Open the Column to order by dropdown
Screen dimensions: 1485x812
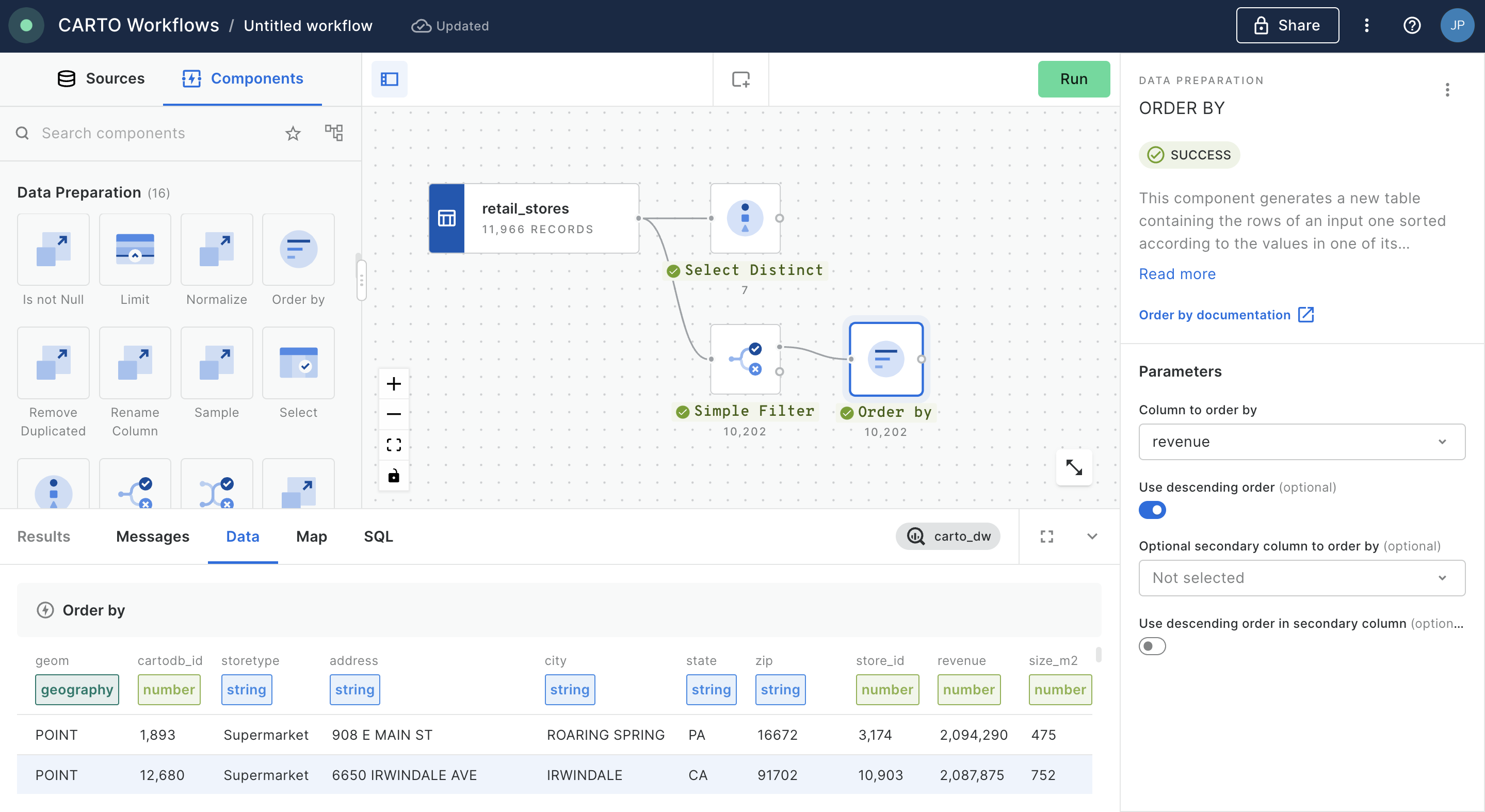1301,442
